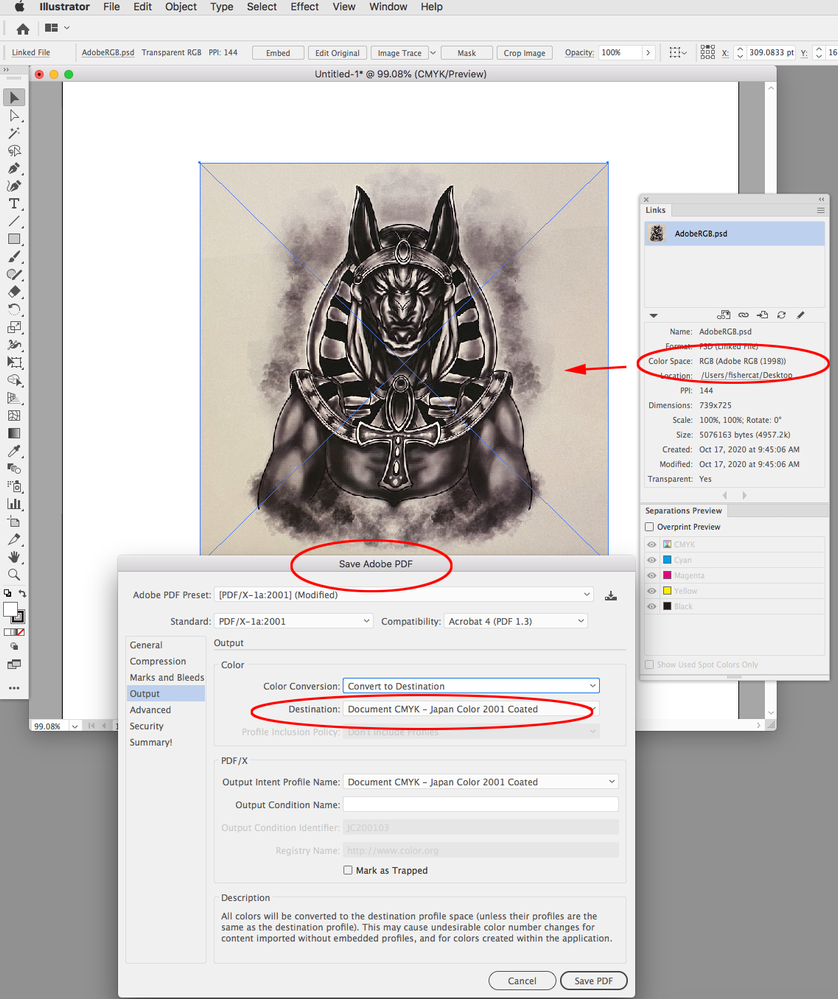Select the Eraser tool
The image size is (838, 999).
coord(14,292)
